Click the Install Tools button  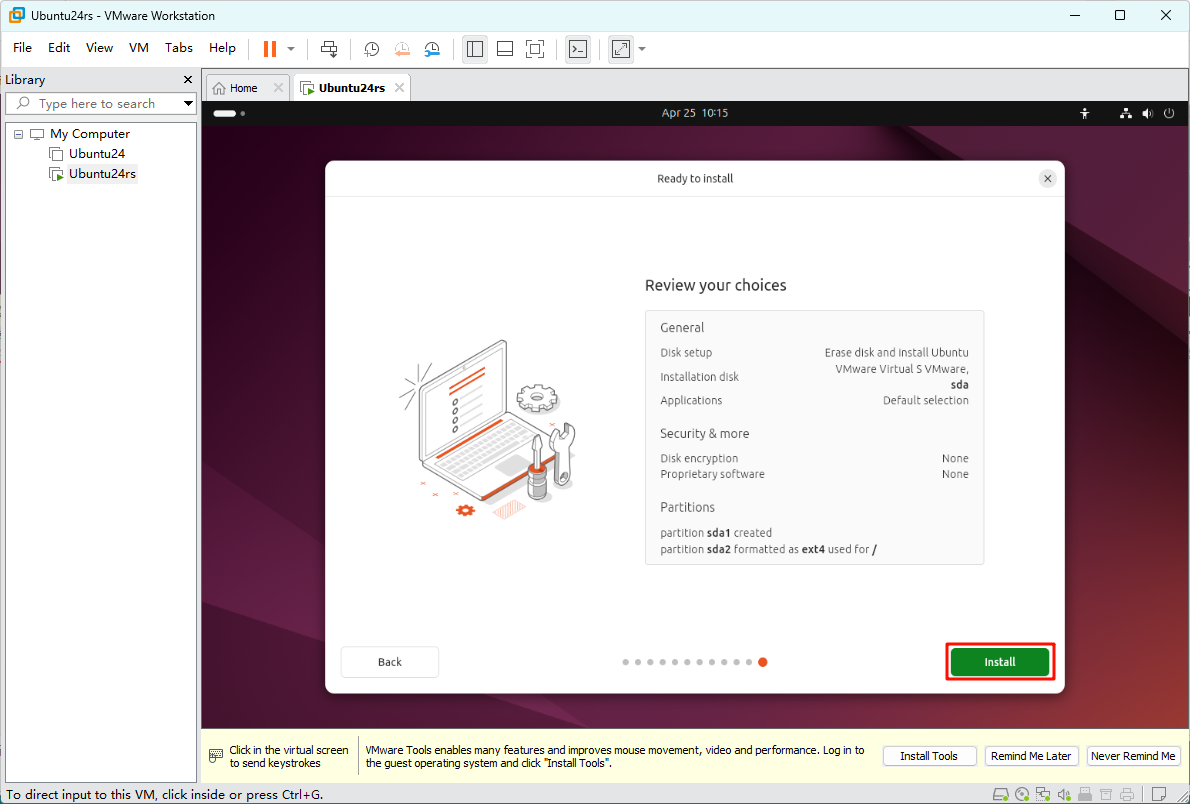(x=928, y=756)
